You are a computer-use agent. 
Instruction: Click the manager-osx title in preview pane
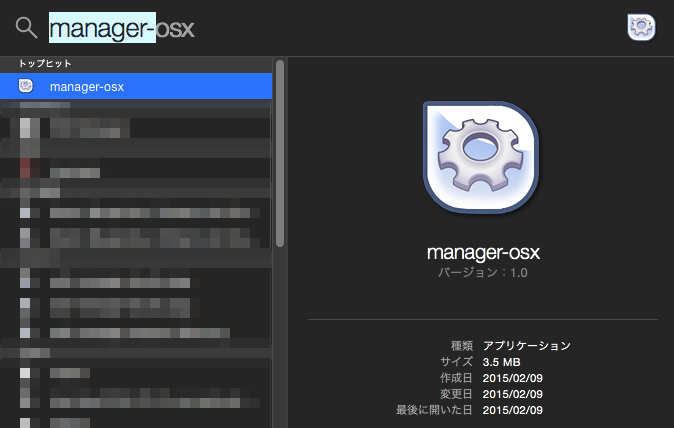point(483,252)
